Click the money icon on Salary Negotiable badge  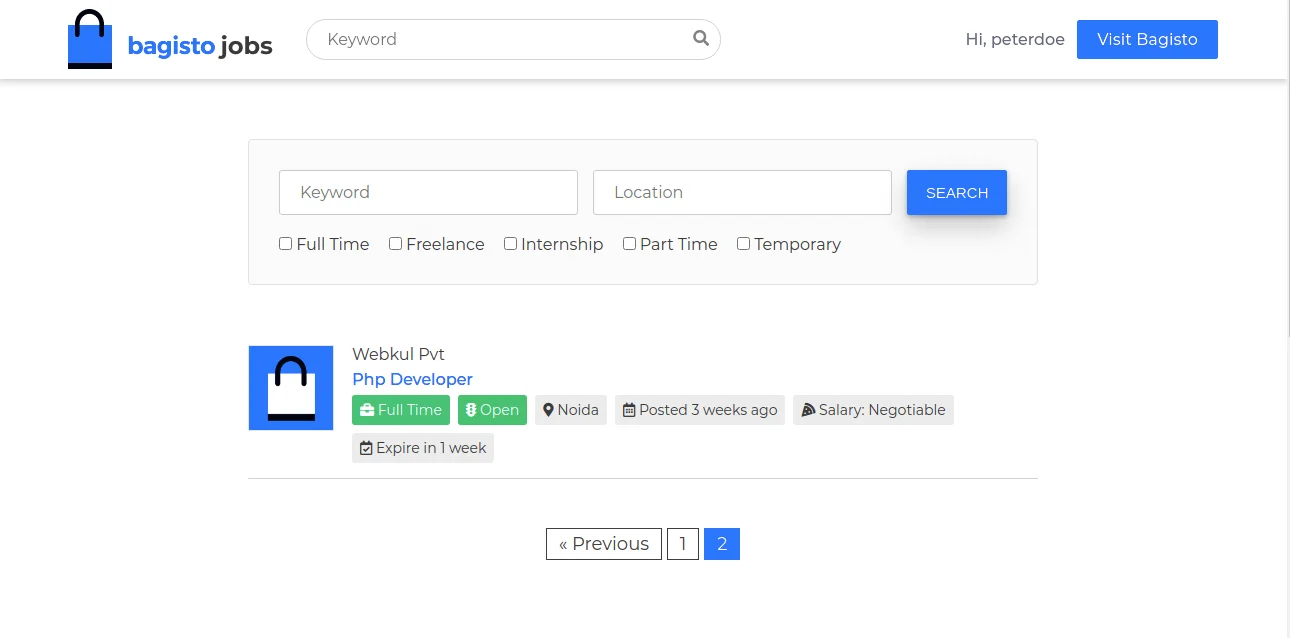click(x=807, y=409)
